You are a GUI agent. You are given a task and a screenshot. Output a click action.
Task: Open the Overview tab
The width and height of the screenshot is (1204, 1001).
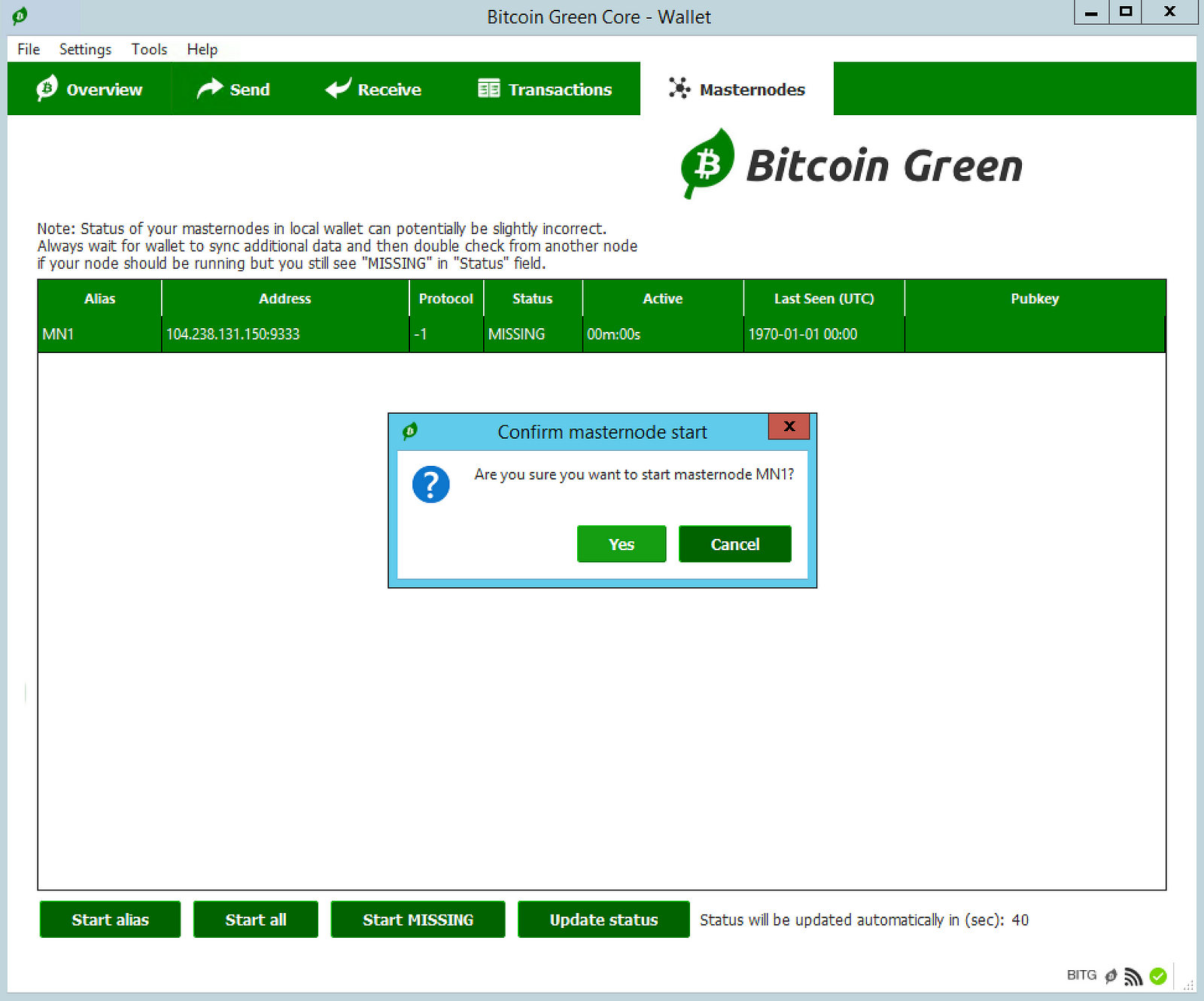(90, 89)
